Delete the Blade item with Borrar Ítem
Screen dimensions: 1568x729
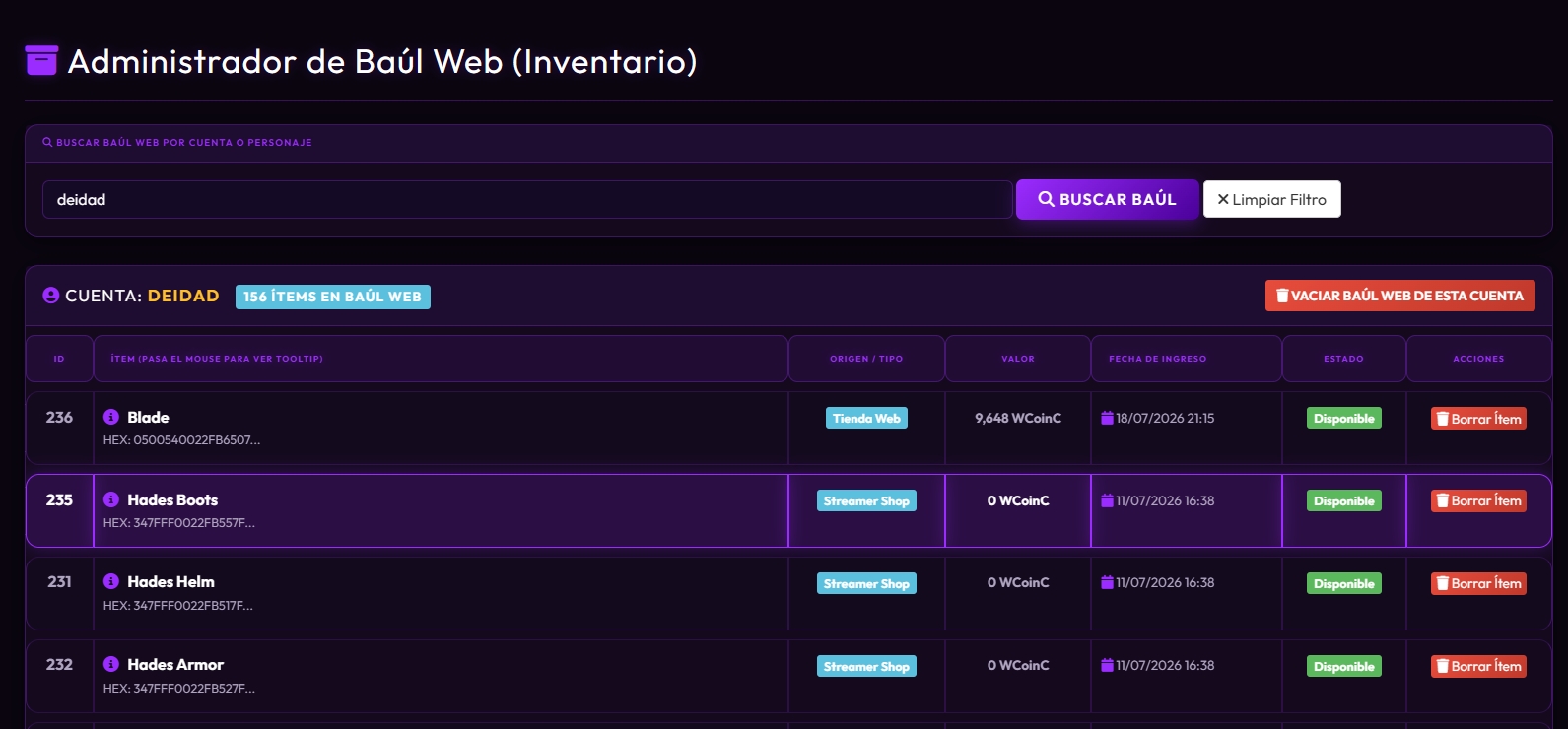tap(1478, 419)
